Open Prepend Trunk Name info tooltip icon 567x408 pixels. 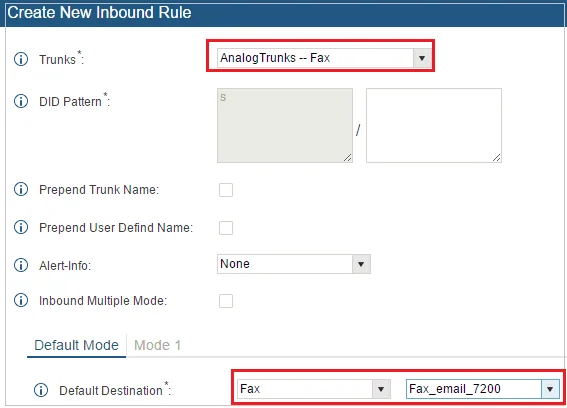click(x=21, y=189)
